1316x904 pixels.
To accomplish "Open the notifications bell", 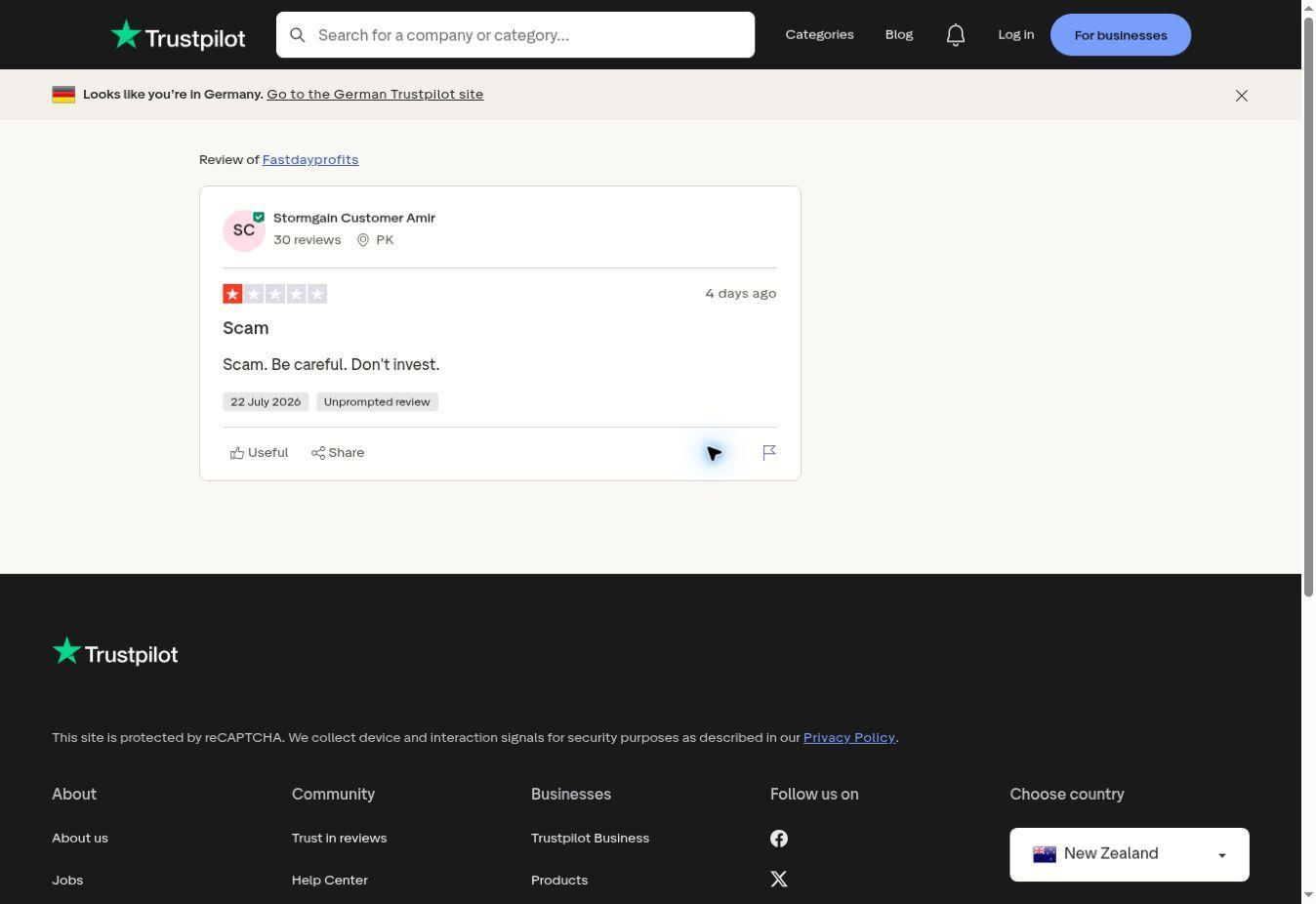I will pyautogui.click(x=956, y=35).
